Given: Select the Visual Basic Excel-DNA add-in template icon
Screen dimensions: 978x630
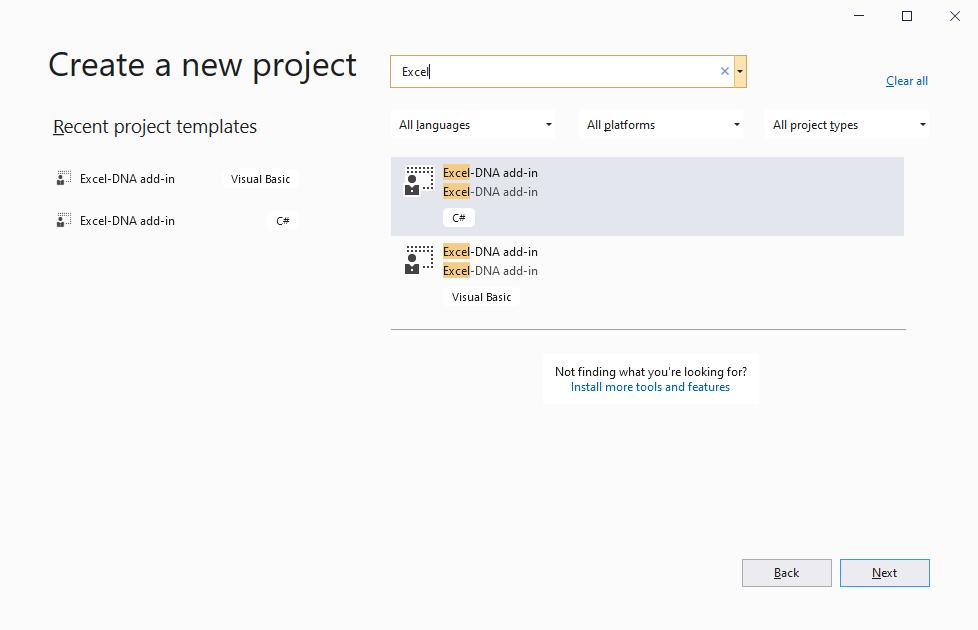Looking at the screenshot, I should 419,260.
